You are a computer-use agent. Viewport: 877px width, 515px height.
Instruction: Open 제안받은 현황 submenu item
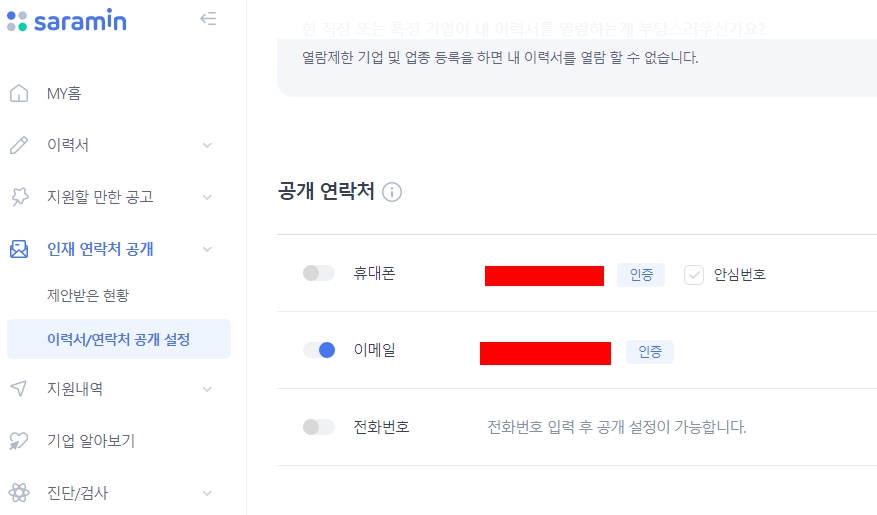pos(88,295)
